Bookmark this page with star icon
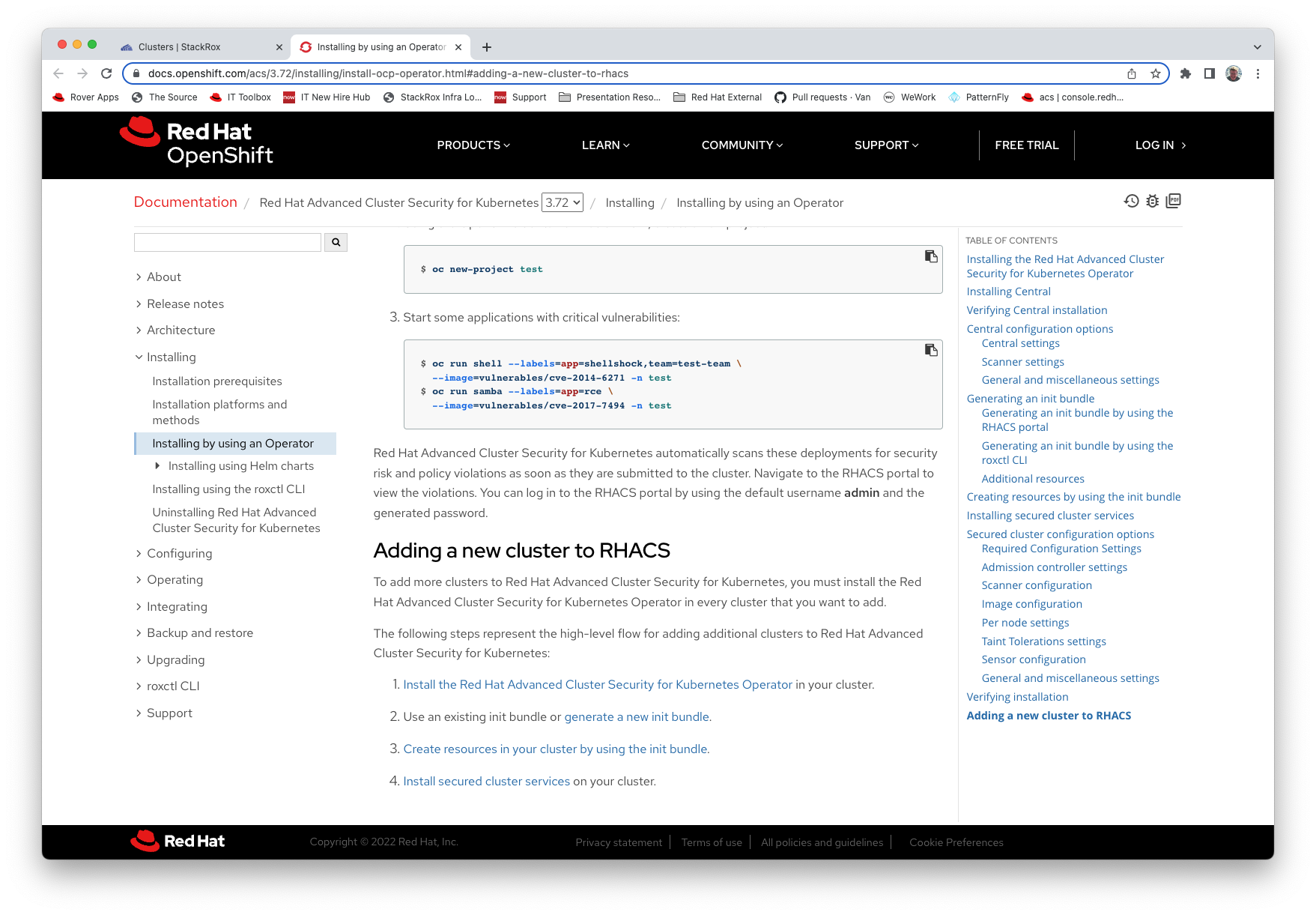Screen dimensions: 1316x915 point(1156,73)
